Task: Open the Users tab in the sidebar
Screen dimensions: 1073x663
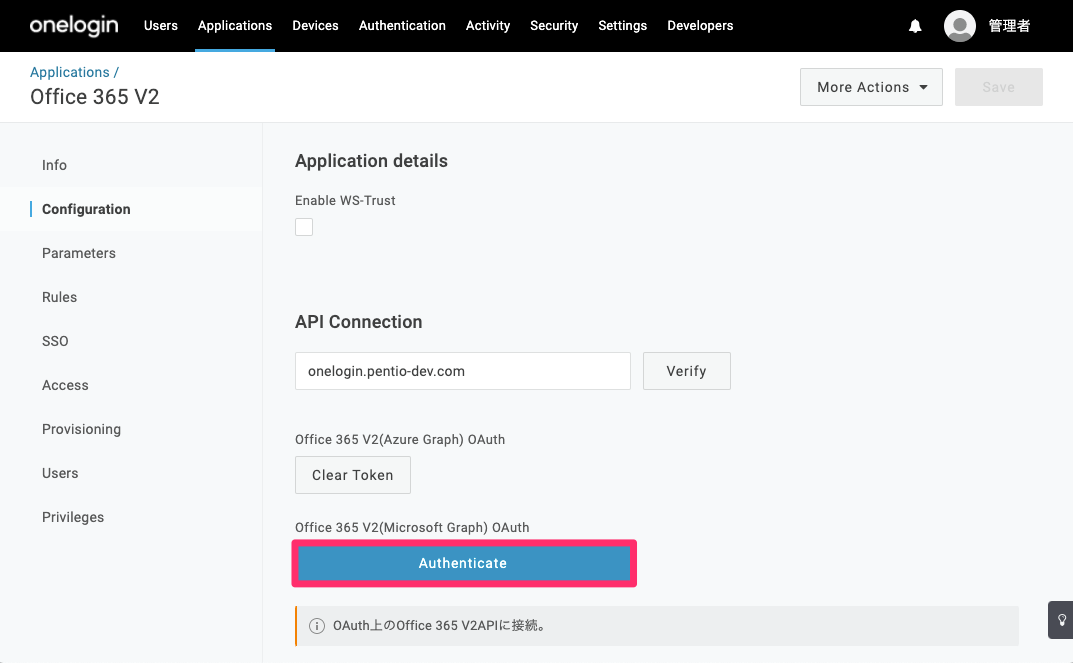Action: click(60, 473)
